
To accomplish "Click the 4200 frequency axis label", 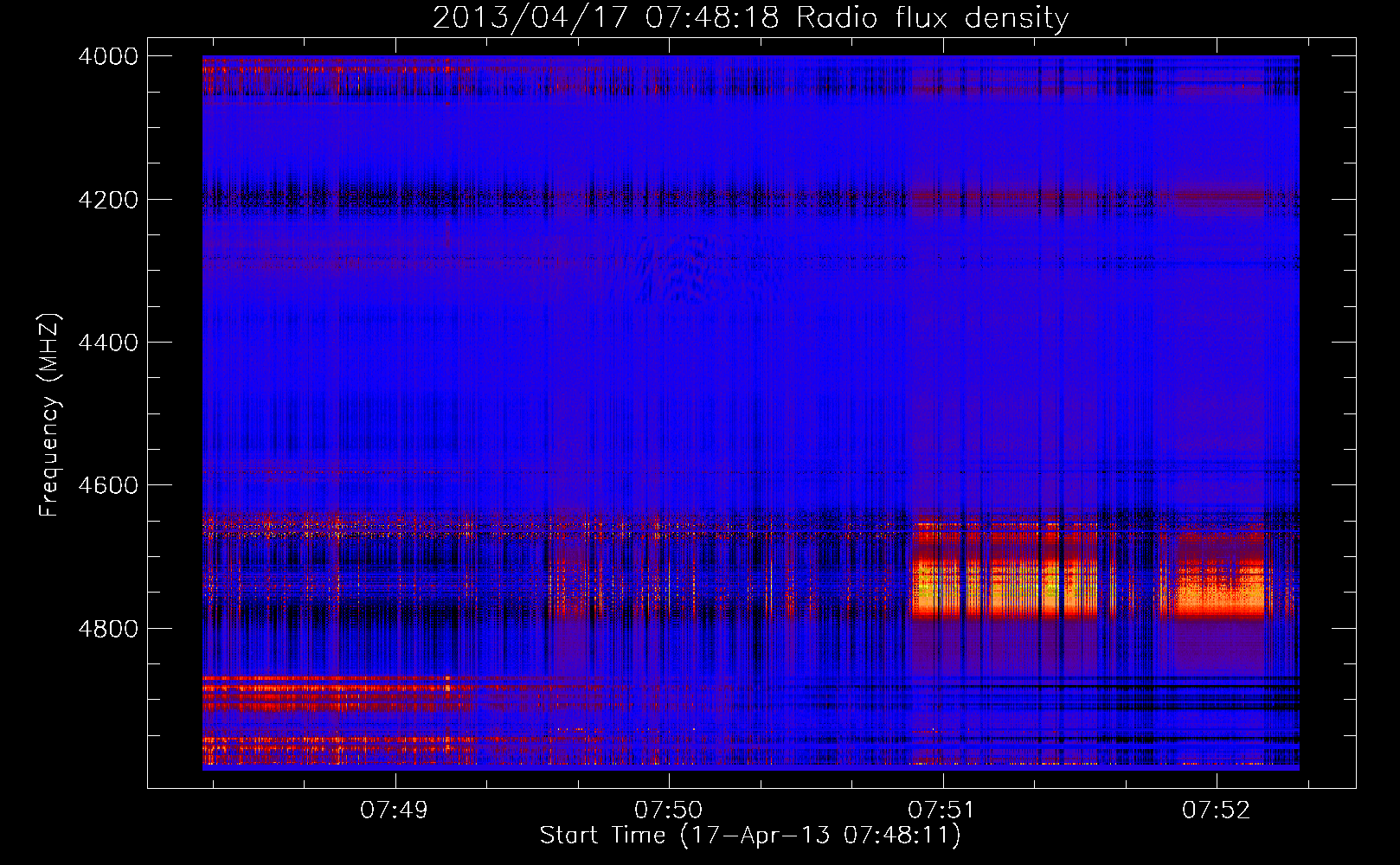I will click(107, 200).
